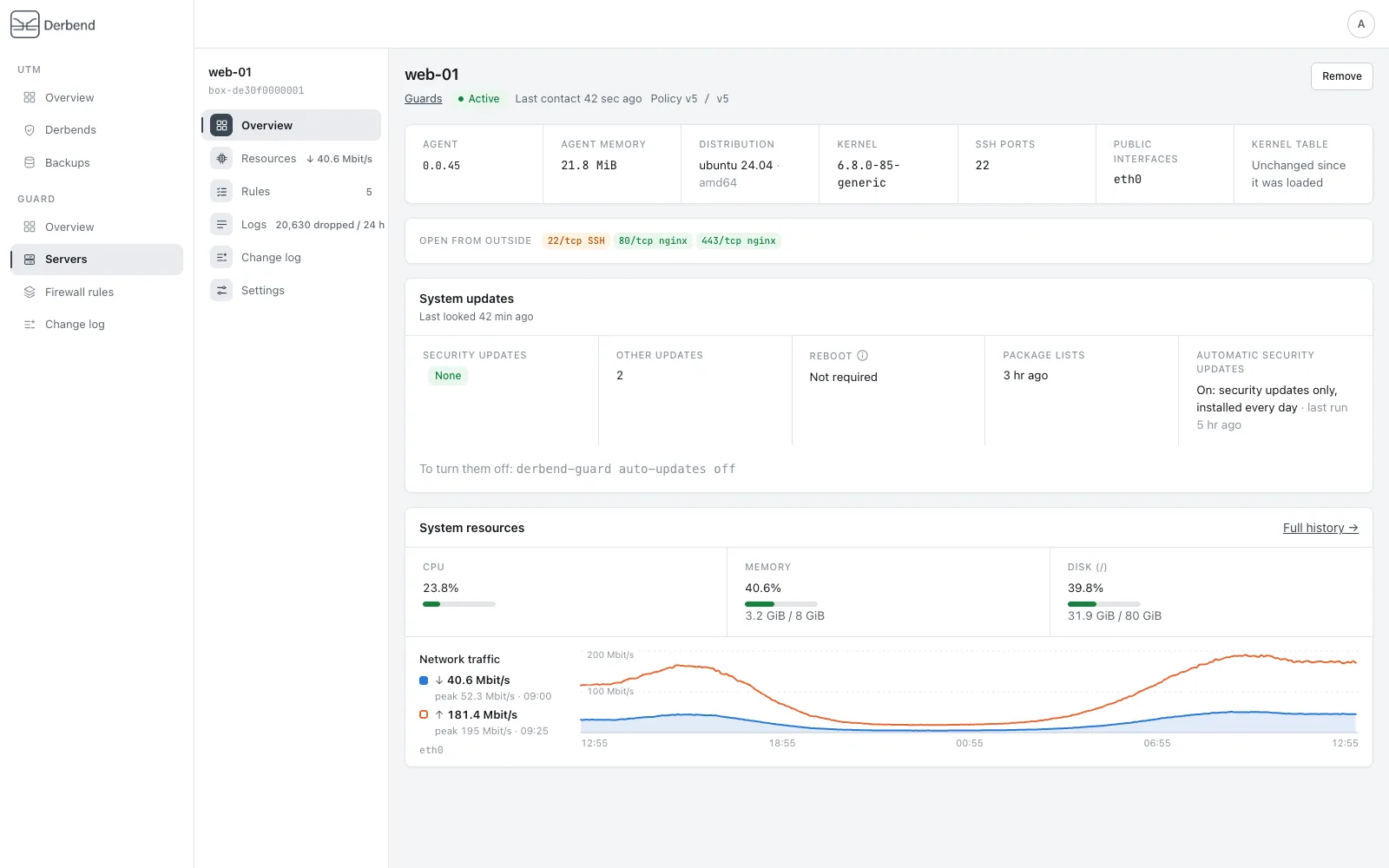Image resolution: width=1389 pixels, height=868 pixels.
Task: Click the Guard Overview grid icon
Action: [x=30, y=227]
